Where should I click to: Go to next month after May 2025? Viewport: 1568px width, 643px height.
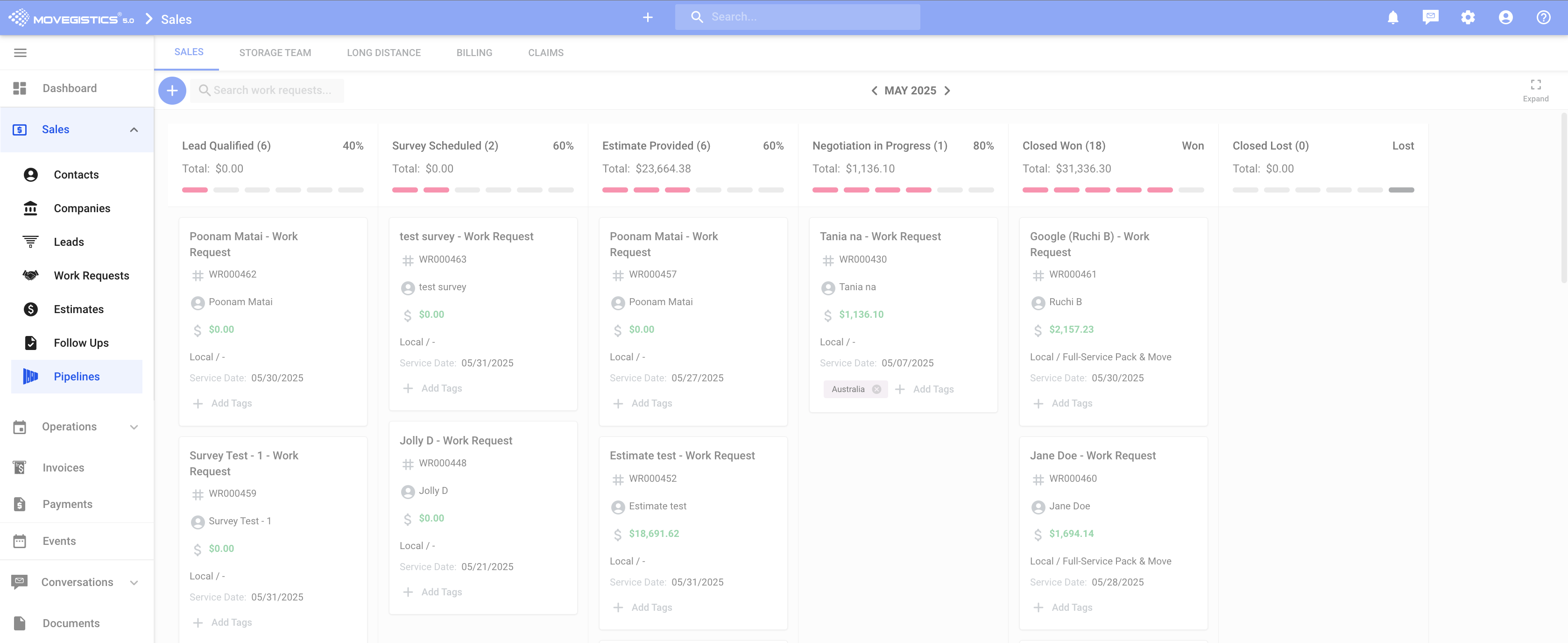(x=947, y=91)
